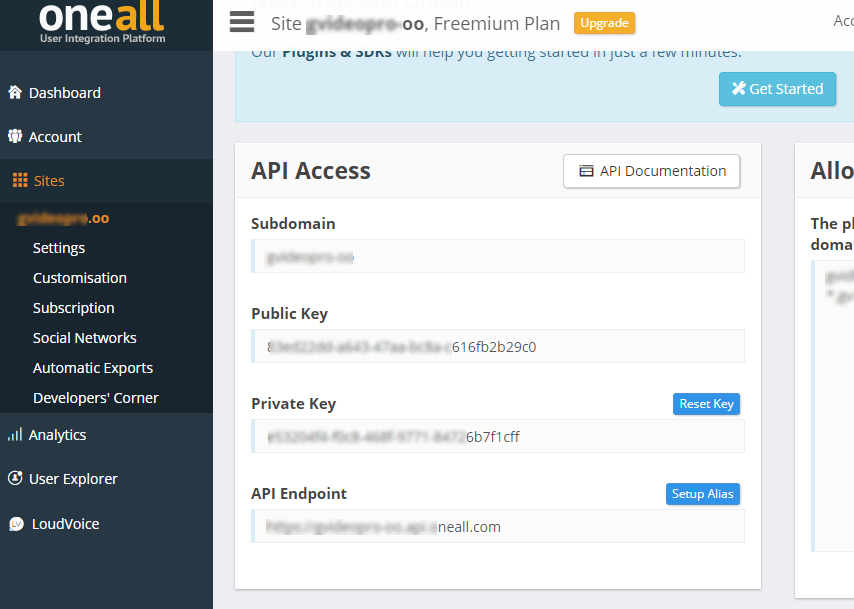
Task: Click the LoudVoice speech bubble icon
Action: coord(16,524)
